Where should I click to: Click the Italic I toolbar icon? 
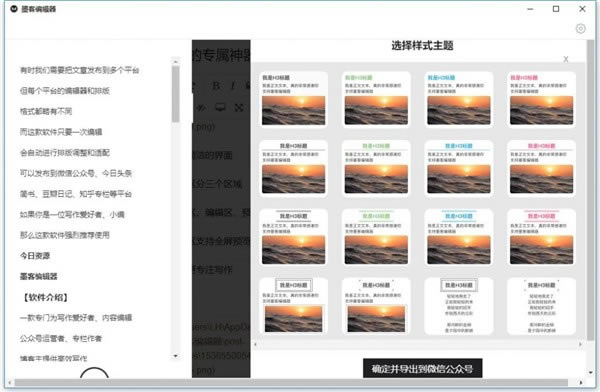(x=233, y=86)
